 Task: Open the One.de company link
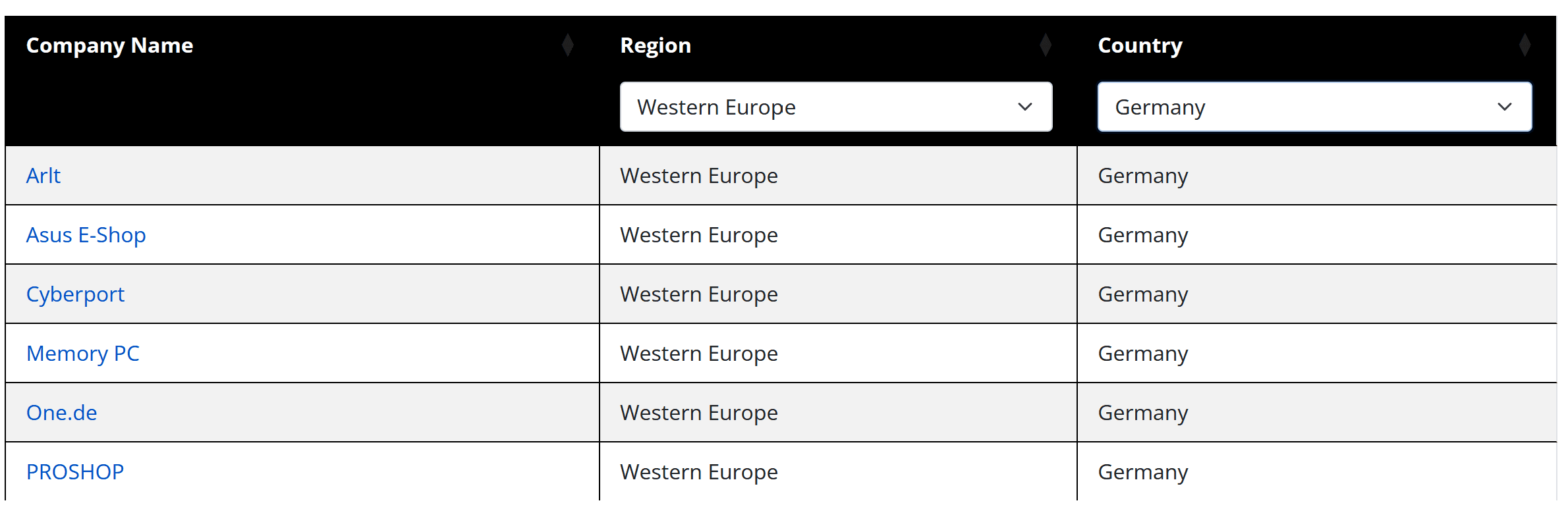[61, 413]
